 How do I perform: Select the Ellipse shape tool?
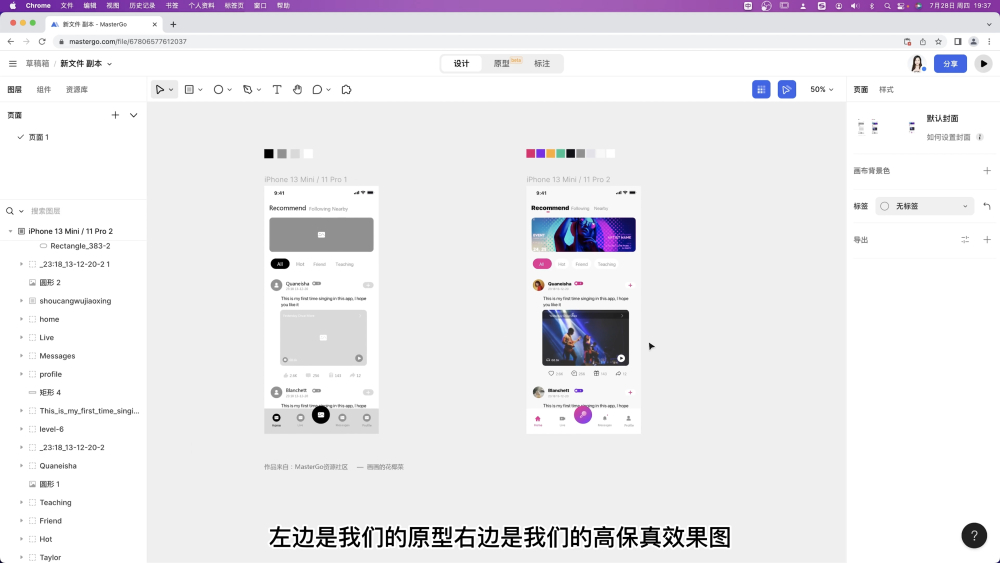pyautogui.click(x=218, y=90)
